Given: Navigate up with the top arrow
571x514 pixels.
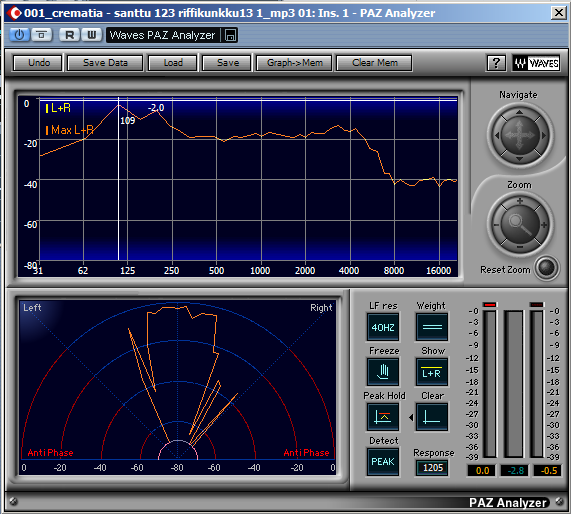Looking at the screenshot, I should (x=520, y=112).
